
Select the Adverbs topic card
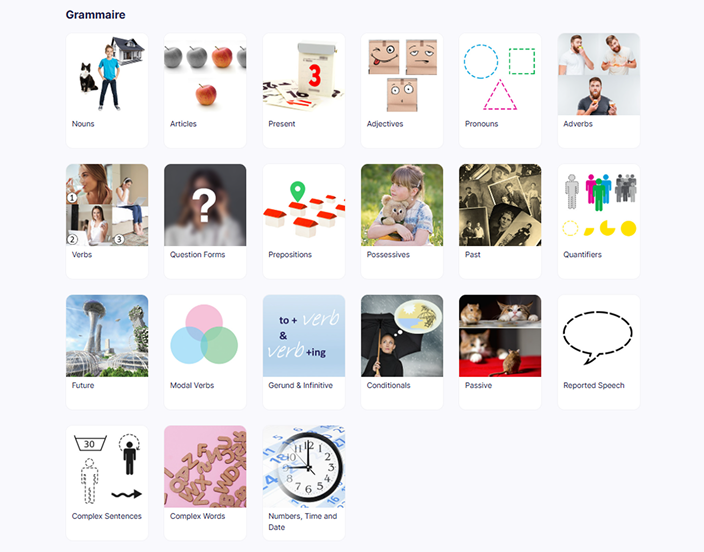click(x=598, y=90)
